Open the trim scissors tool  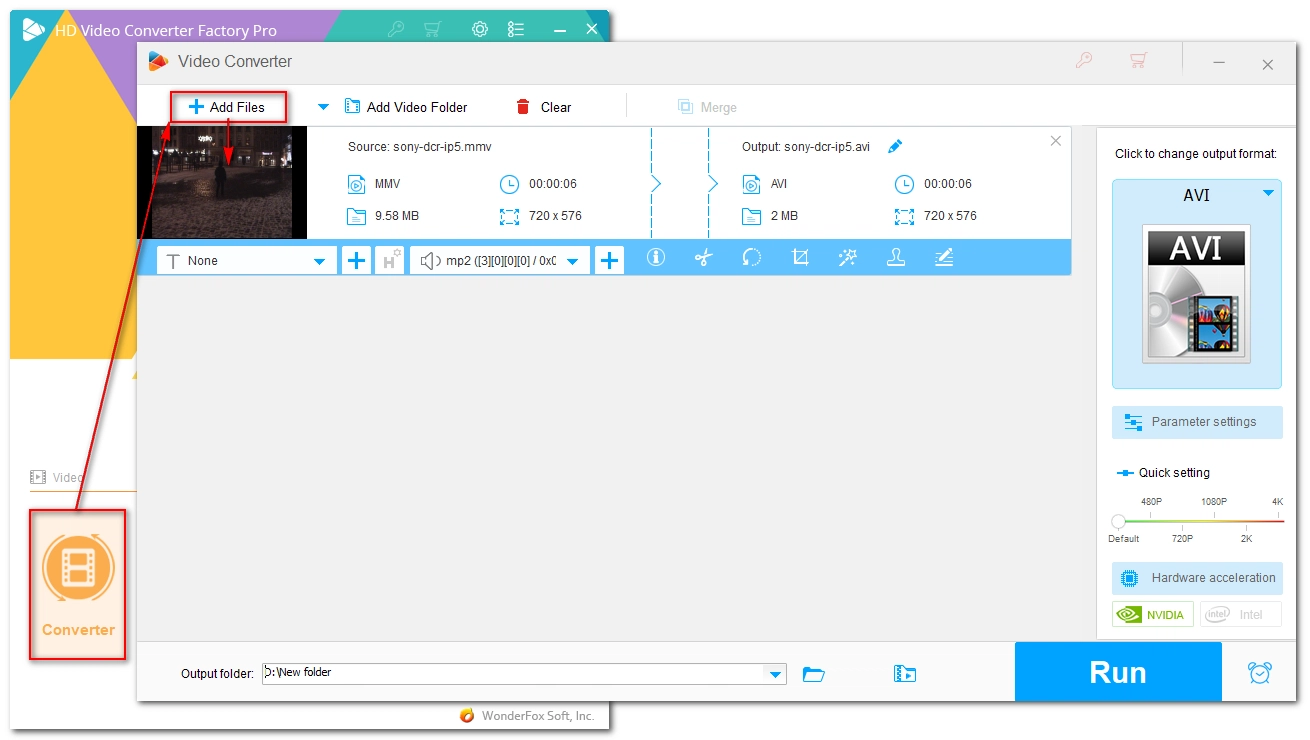[704, 258]
